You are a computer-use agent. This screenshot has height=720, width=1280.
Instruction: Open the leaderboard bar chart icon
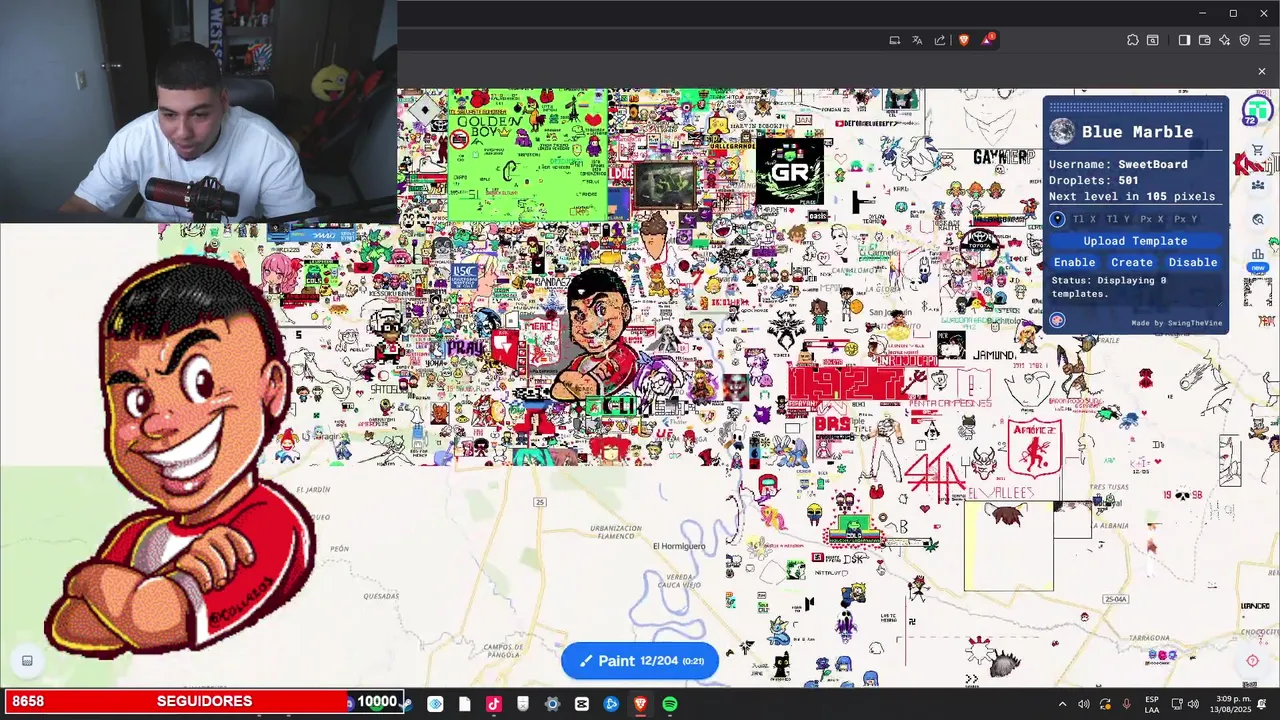click(1258, 255)
